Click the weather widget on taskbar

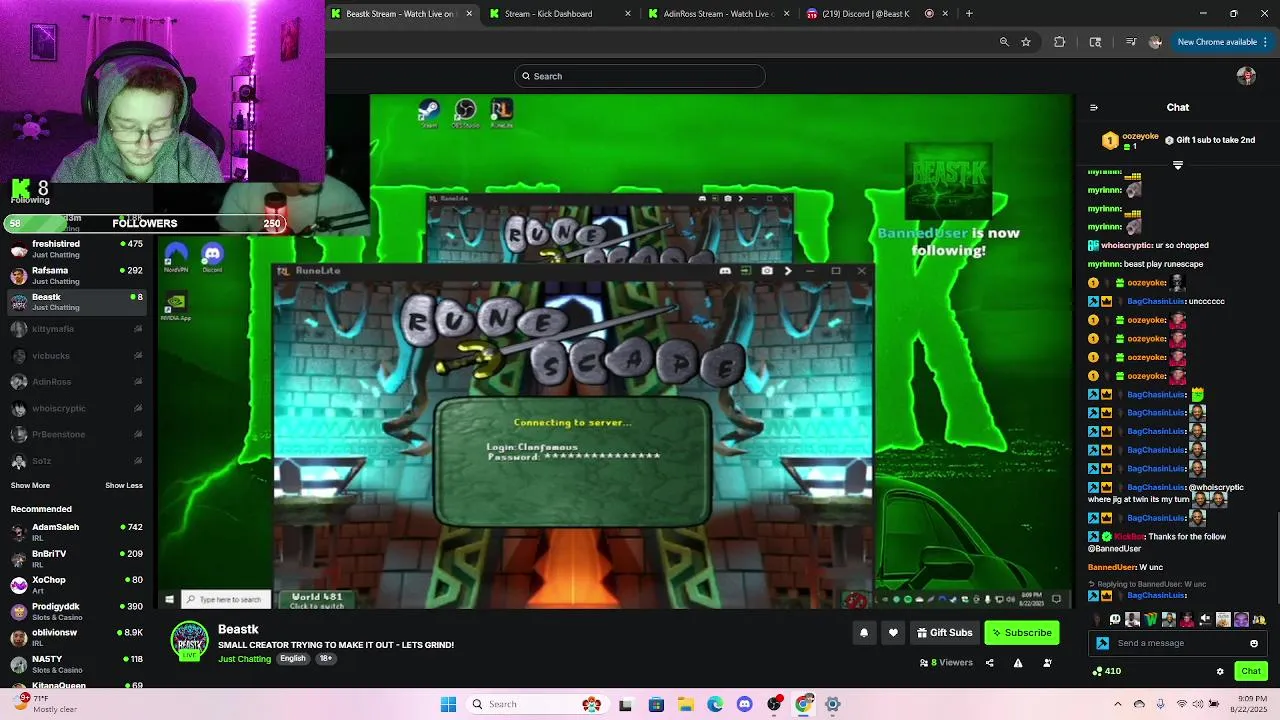[43, 703]
